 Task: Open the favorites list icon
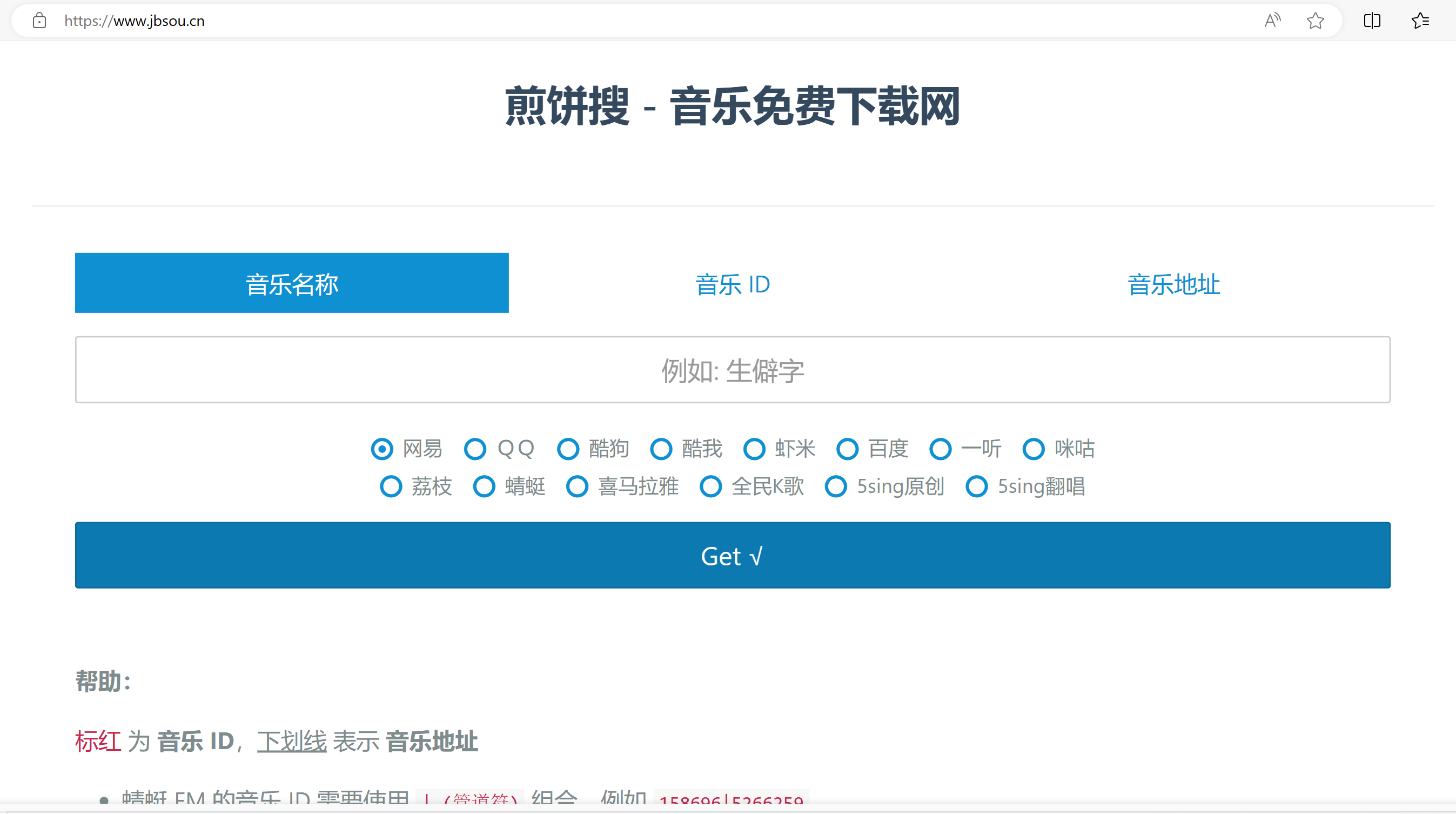pyautogui.click(x=1420, y=21)
